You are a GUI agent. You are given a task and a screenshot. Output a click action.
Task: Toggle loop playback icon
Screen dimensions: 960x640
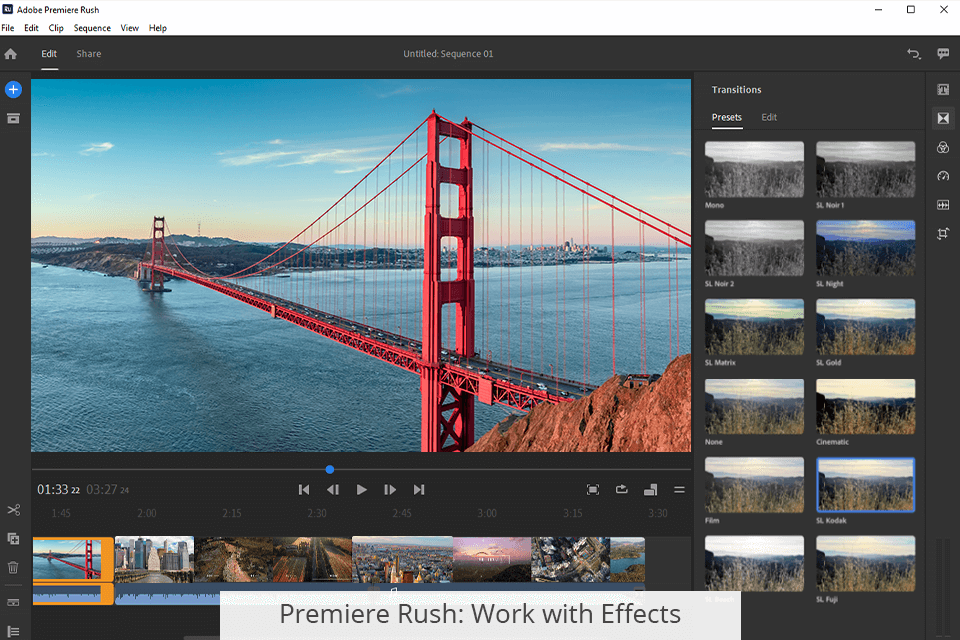[x=621, y=489]
